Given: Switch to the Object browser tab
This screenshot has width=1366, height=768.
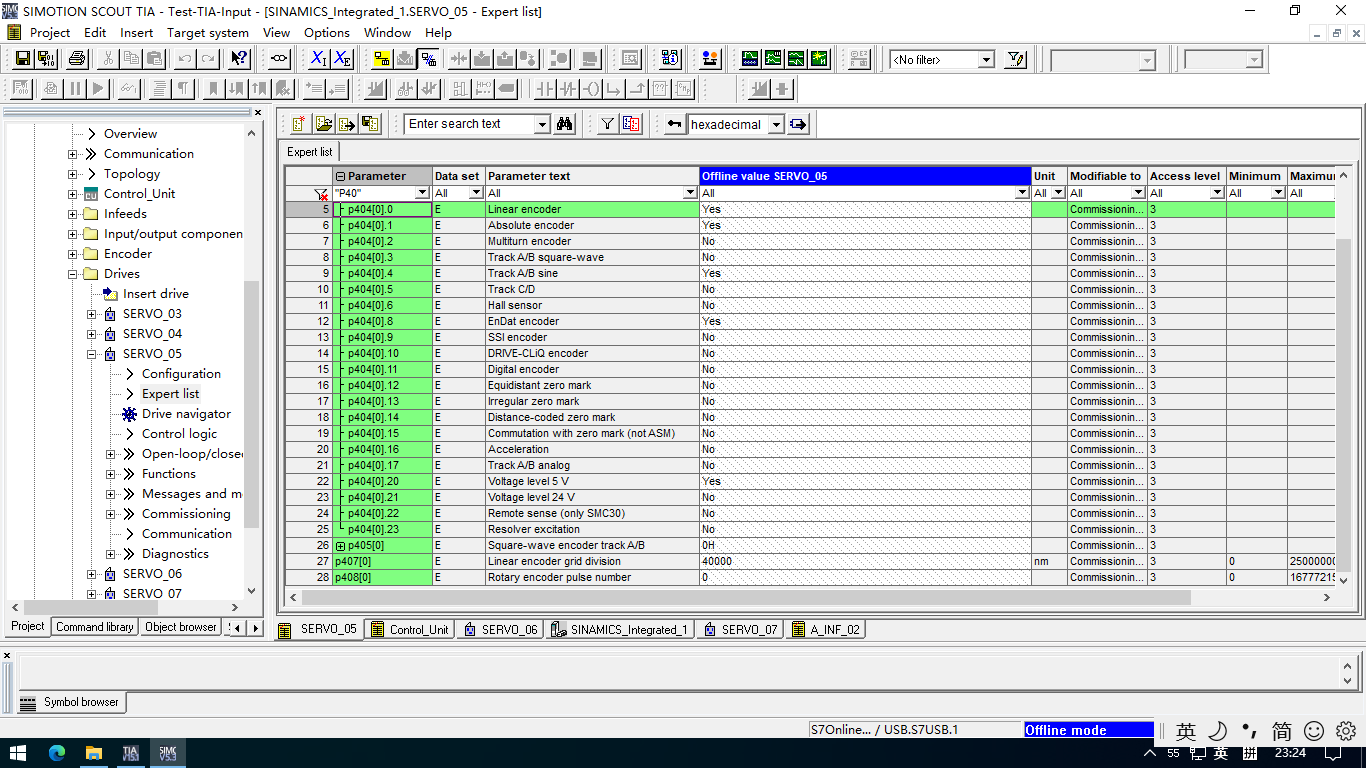Looking at the screenshot, I should 180,627.
